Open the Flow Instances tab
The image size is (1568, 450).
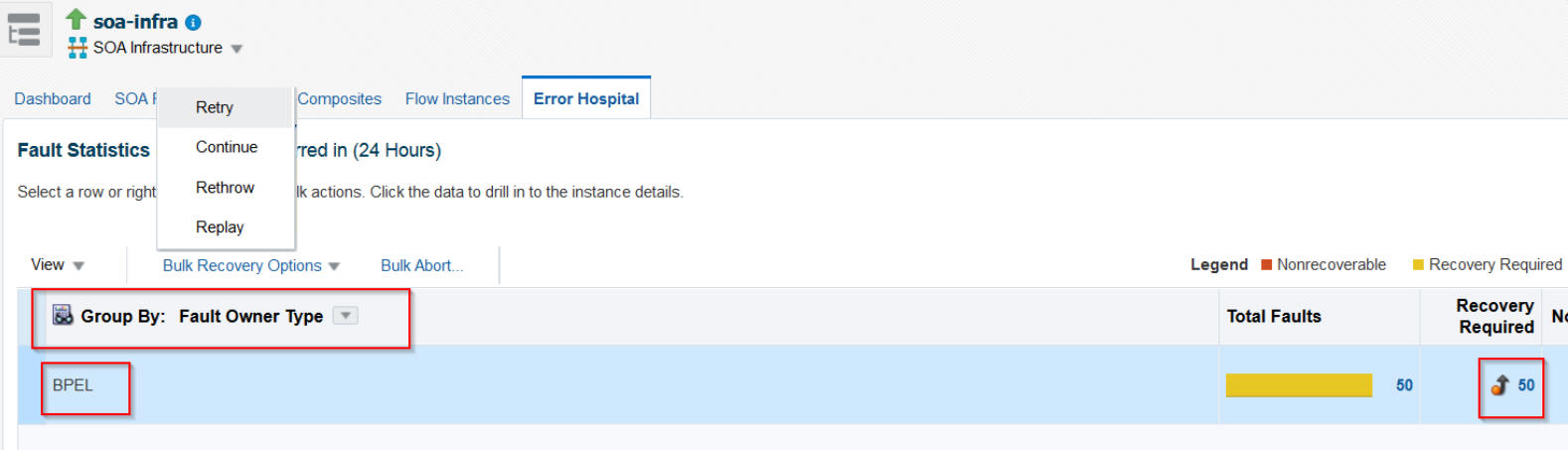[x=457, y=99]
